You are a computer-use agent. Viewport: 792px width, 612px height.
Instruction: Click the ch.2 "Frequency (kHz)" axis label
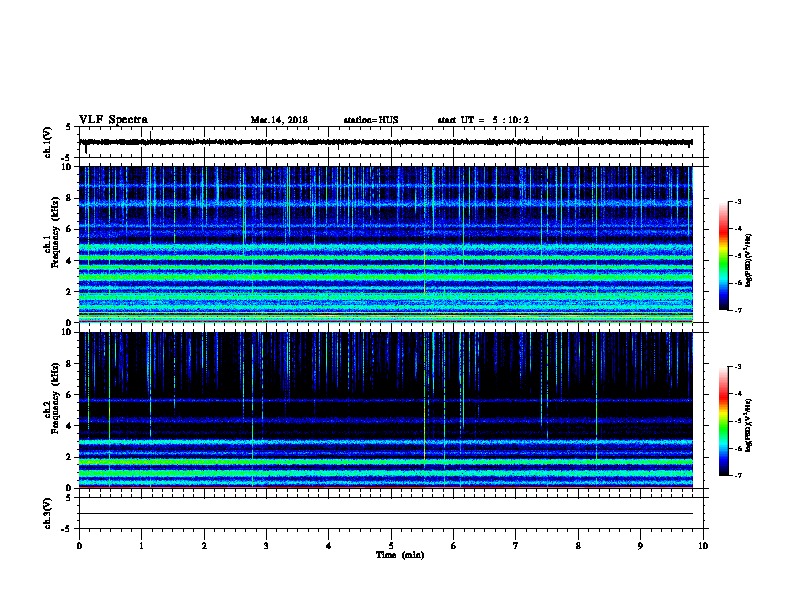55,398
